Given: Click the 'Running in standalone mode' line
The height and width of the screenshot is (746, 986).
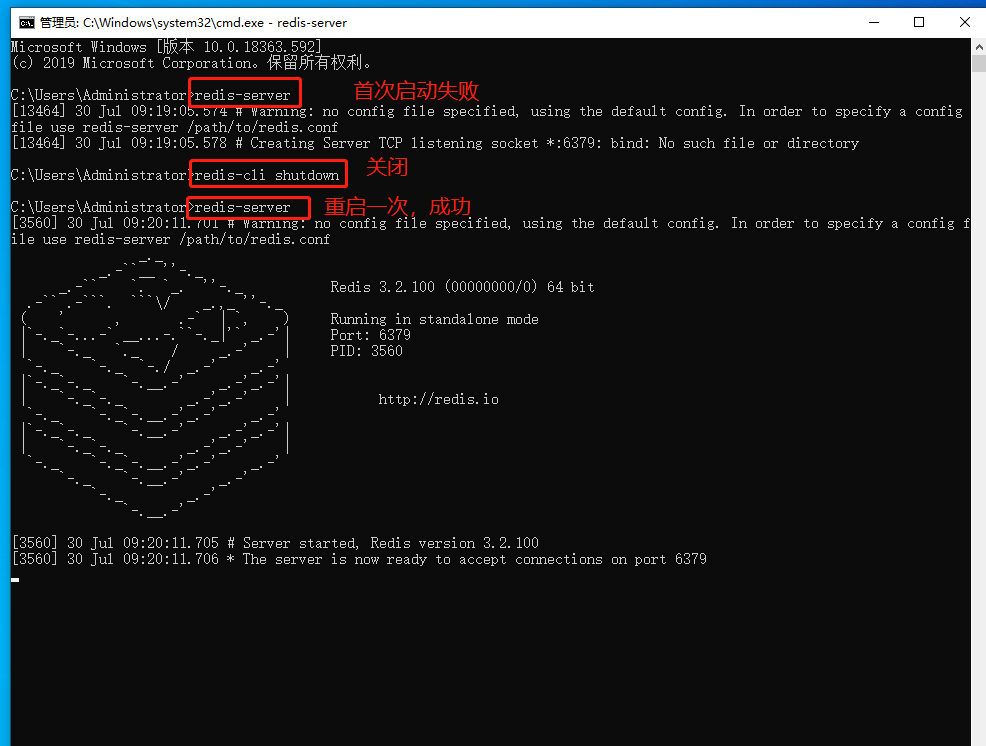Looking at the screenshot, I should point(435,319).
